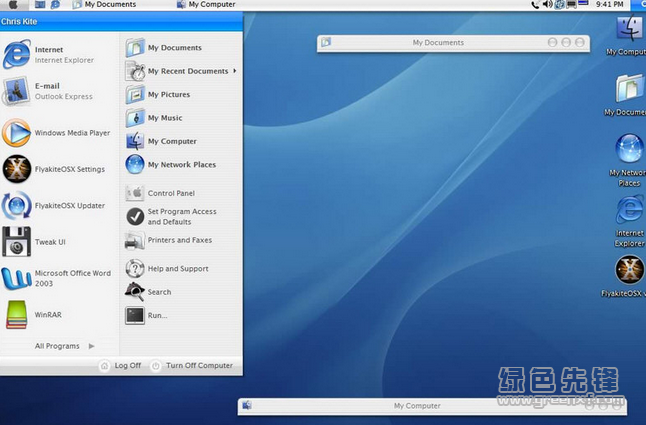
Task: Open My Music folder
Action: 154,118
